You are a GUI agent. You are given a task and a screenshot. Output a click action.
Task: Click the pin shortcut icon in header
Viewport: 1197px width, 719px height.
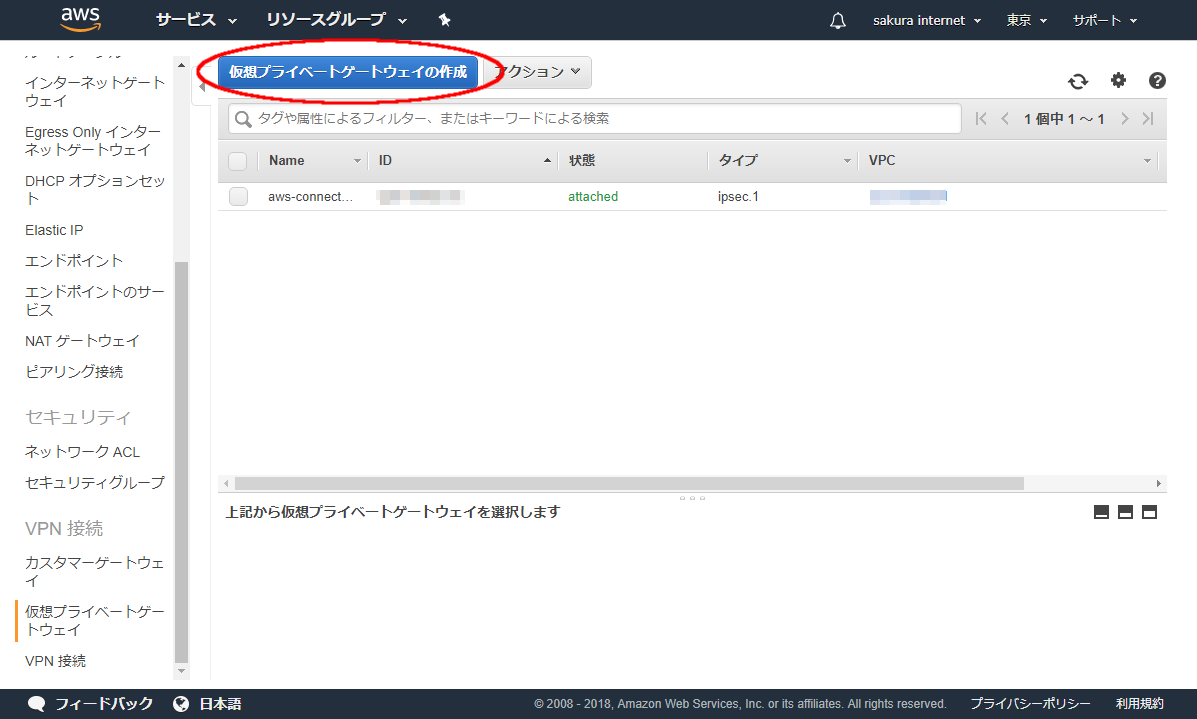(x=444, y=20)
